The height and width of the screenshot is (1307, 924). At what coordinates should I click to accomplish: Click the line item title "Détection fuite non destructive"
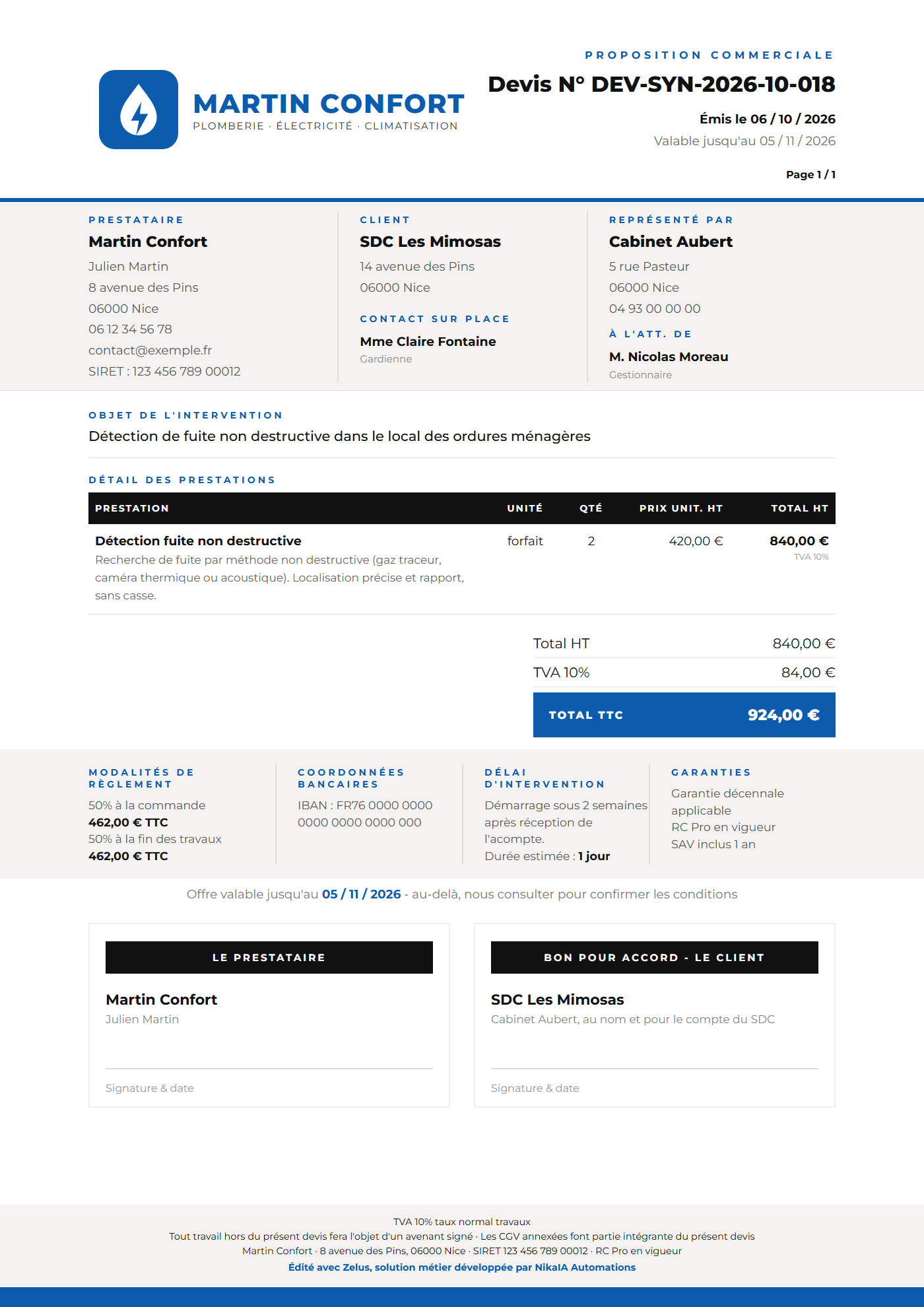click(x=198, y=541)
